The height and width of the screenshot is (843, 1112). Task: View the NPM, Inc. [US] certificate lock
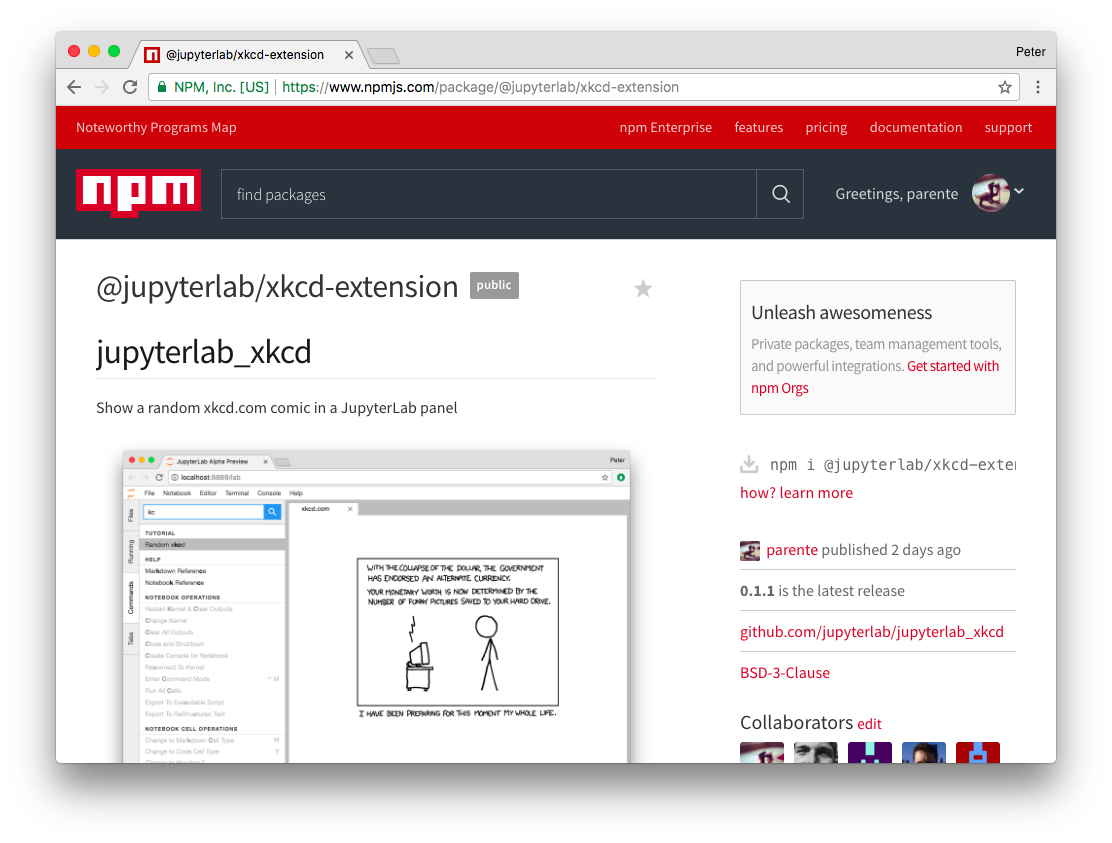(162, 87)
